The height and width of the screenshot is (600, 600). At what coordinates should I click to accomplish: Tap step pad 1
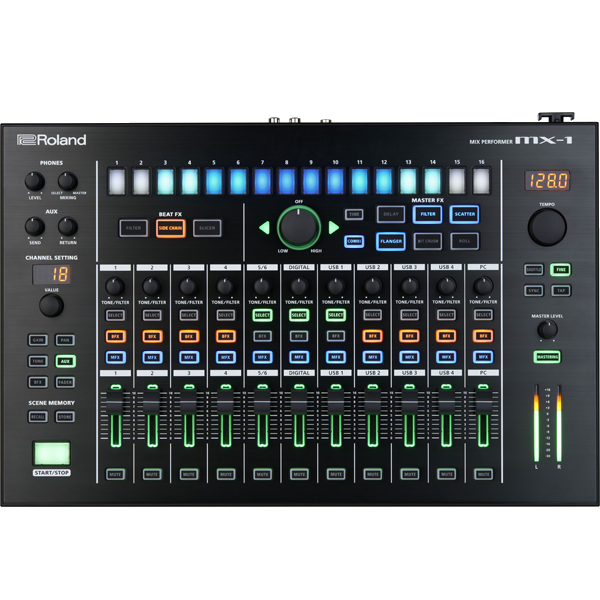click(x=116, y=182)
